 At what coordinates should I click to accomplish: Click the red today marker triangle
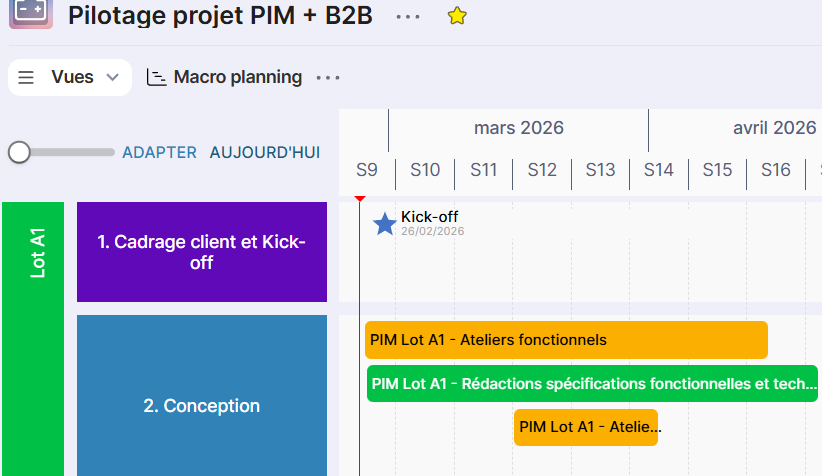pyautogui.click(x=360, y=199)
